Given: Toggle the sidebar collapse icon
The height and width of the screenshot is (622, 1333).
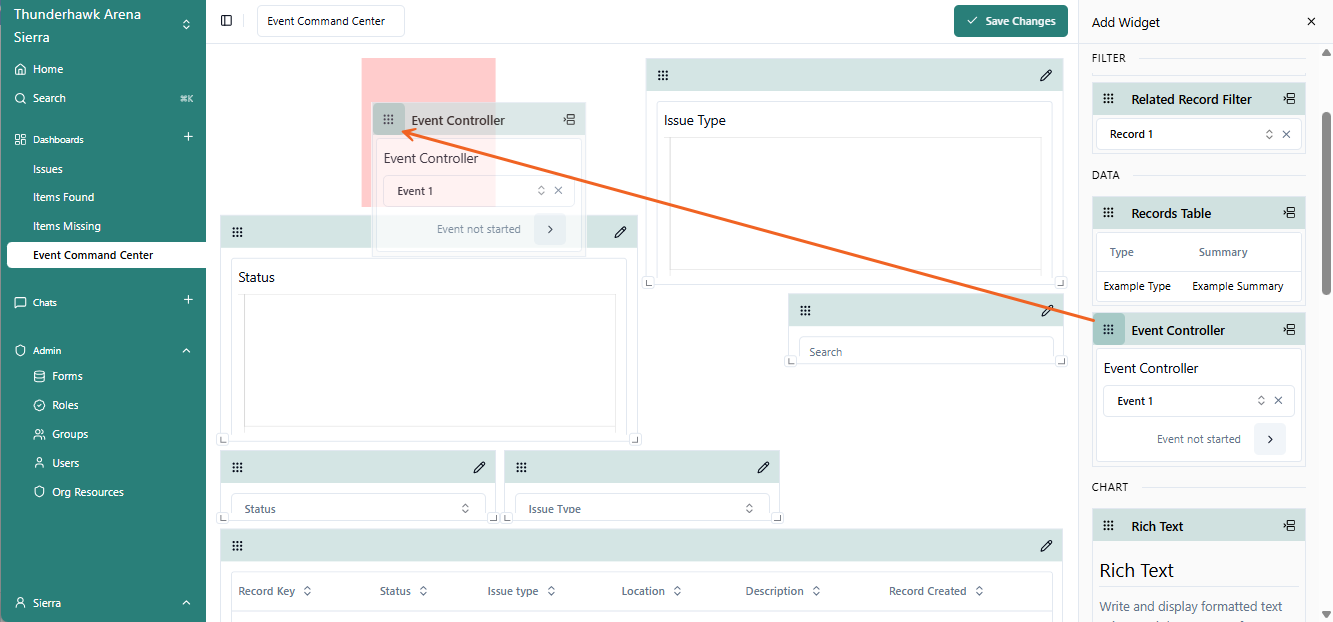Looking at the screenshot, I should (x=226, y=21).
